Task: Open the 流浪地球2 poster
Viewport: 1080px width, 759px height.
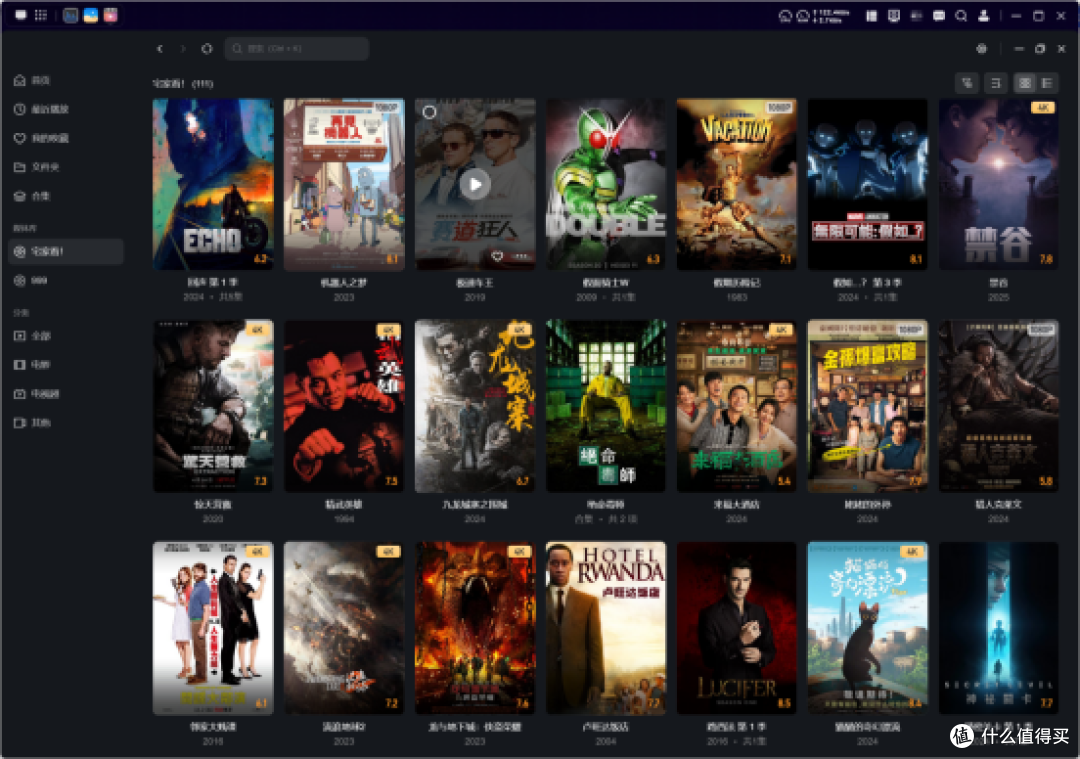Action: 344,627
